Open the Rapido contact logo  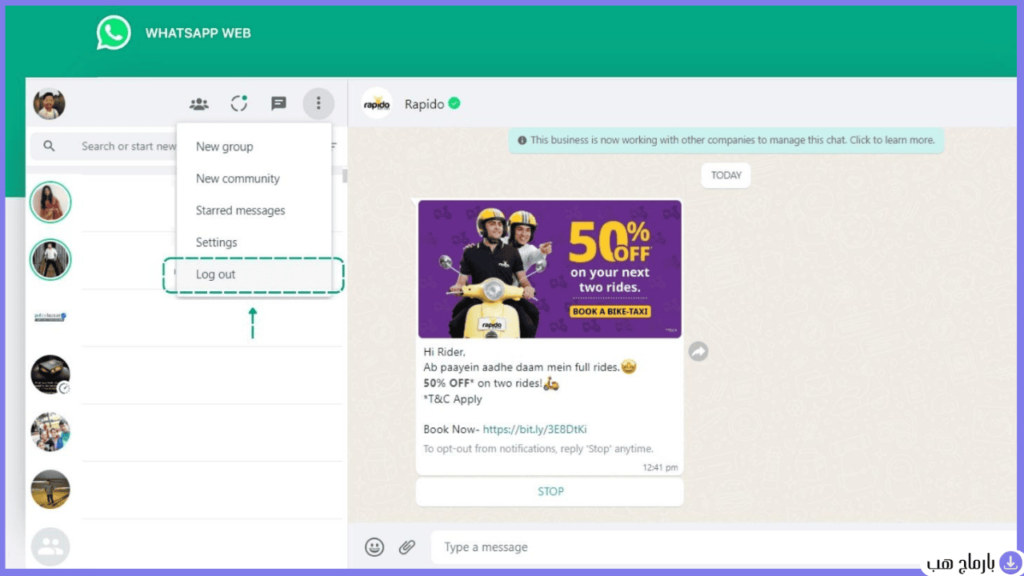click(x=377, y=104)
